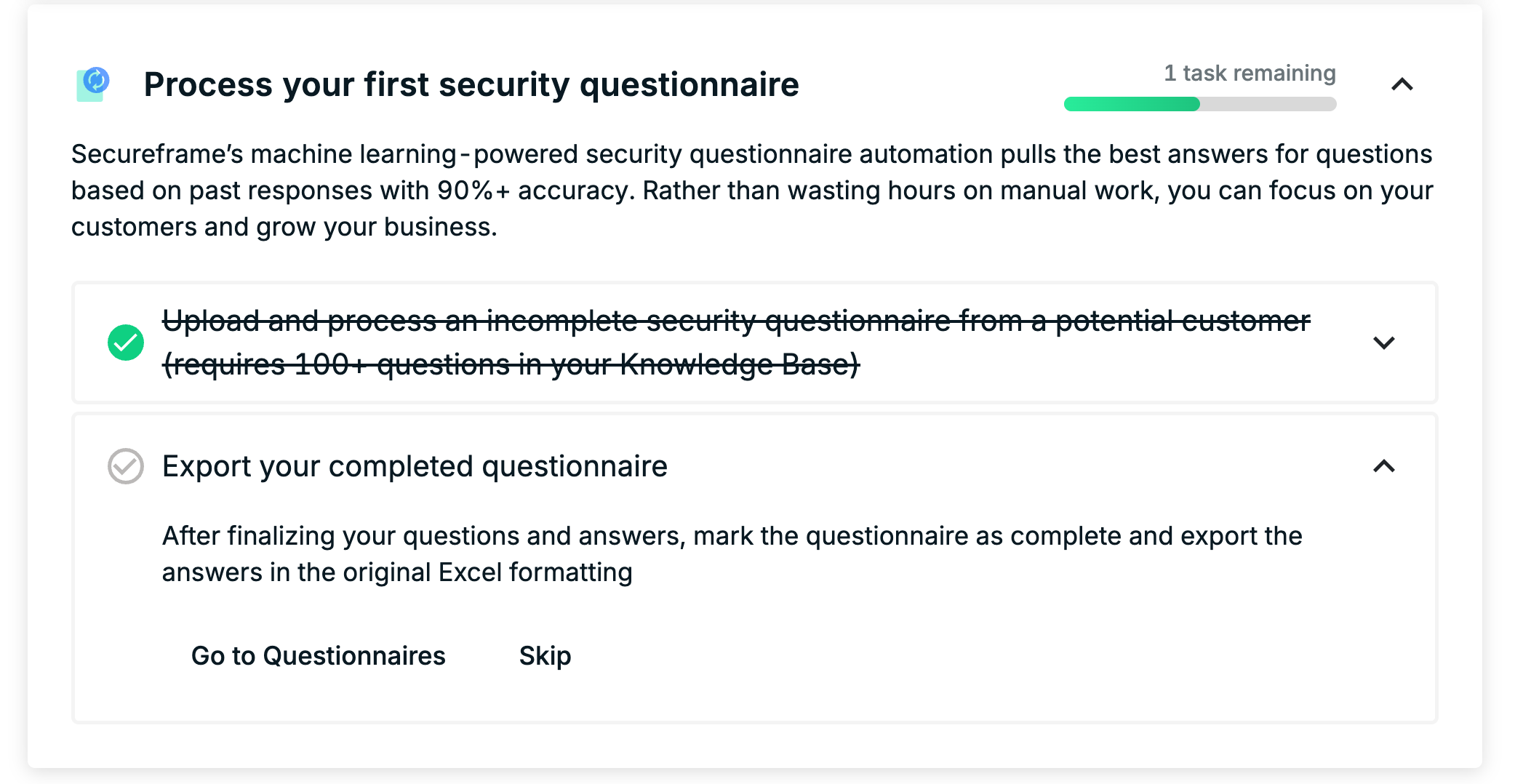Image resolution: width=1523 pixels, height=784 pixels.
Task: Click the 'After finalizing your questions' description text
Action: point(732,554)
